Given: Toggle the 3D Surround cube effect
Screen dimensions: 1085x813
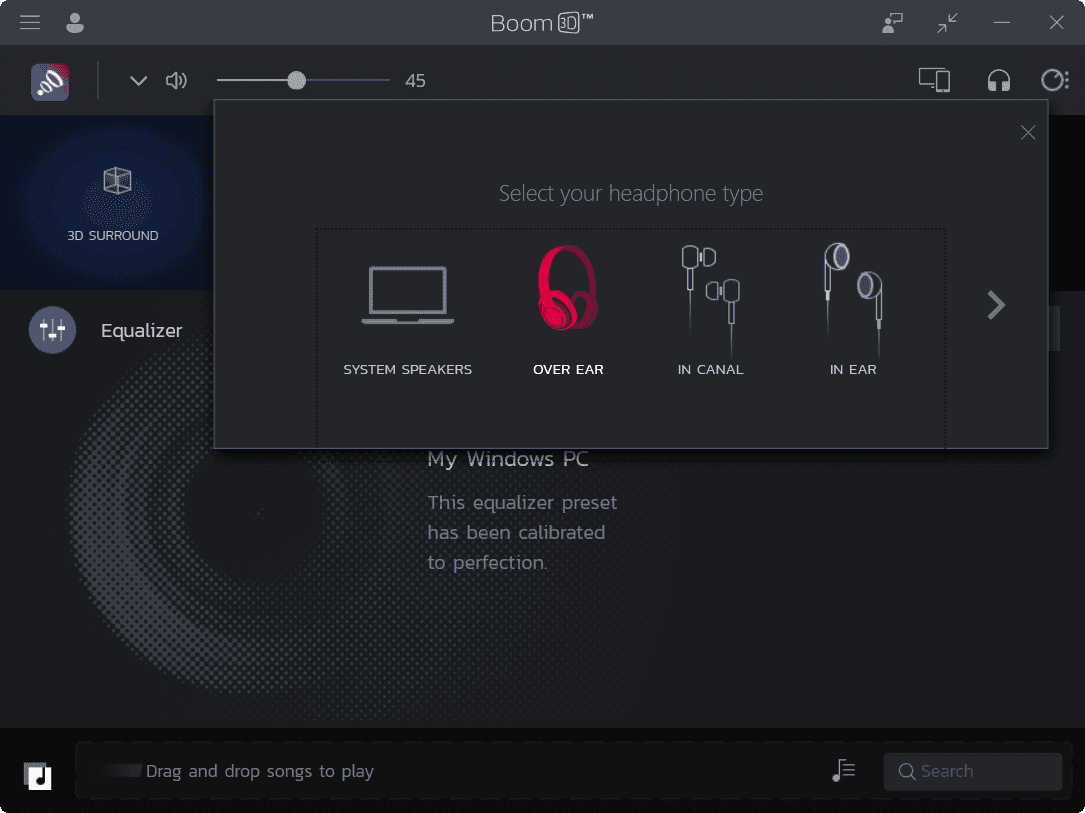Looking at the screenshot, I should pos(117,181).
